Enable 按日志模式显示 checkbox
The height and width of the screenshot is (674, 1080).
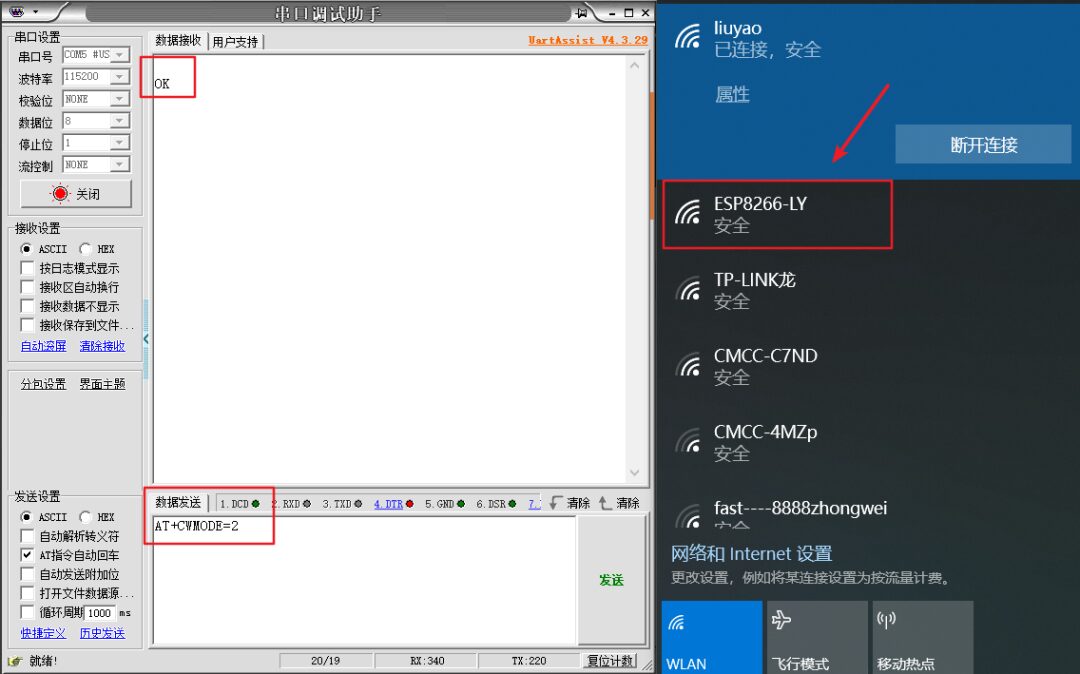[28, 268]
